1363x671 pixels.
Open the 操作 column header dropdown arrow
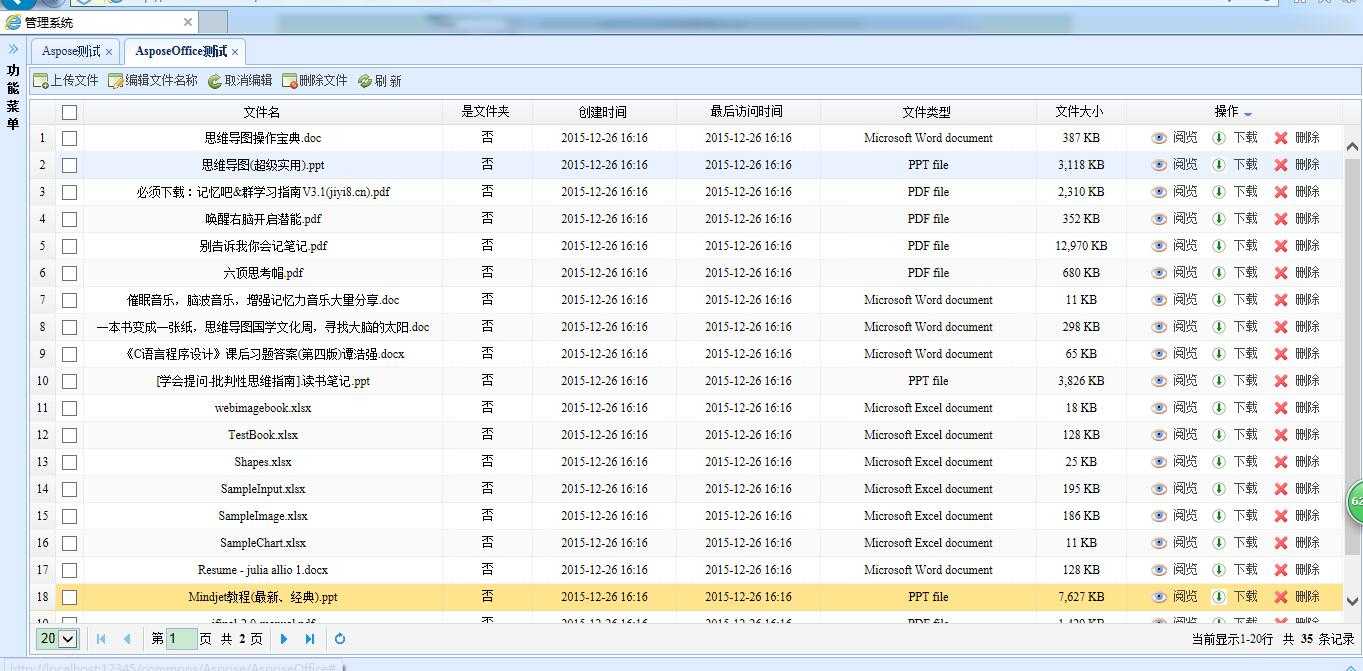[1248, 113]
